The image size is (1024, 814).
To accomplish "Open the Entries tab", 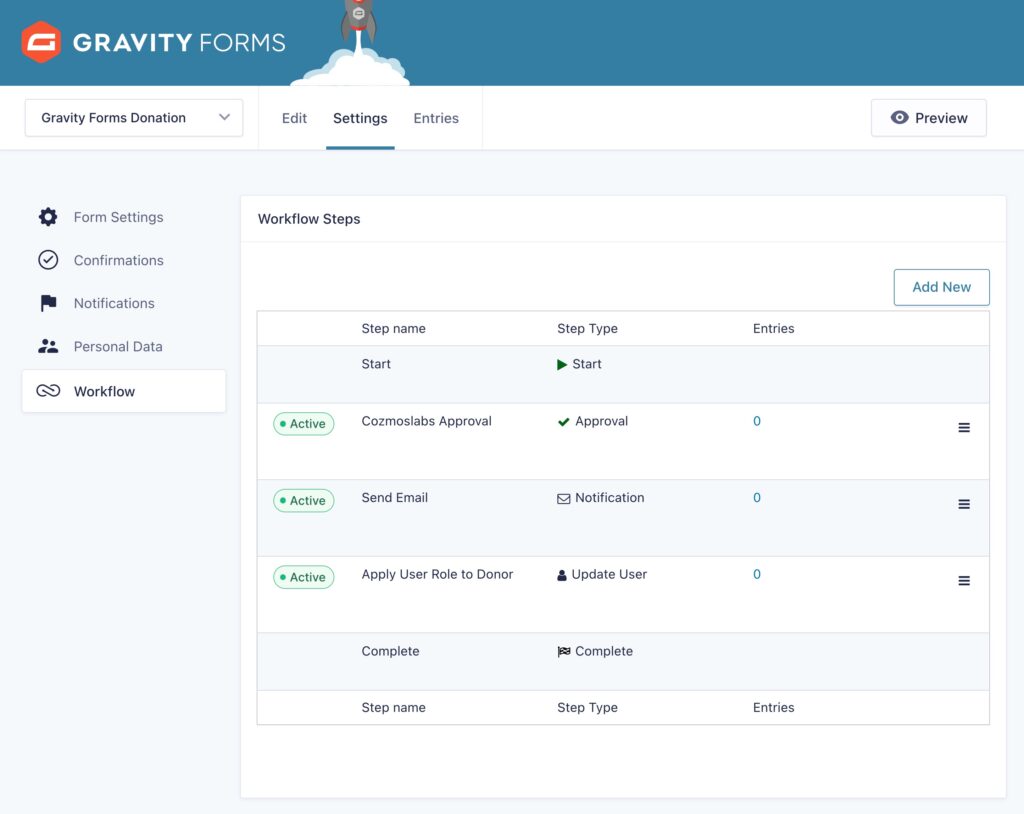I will 436,118.
